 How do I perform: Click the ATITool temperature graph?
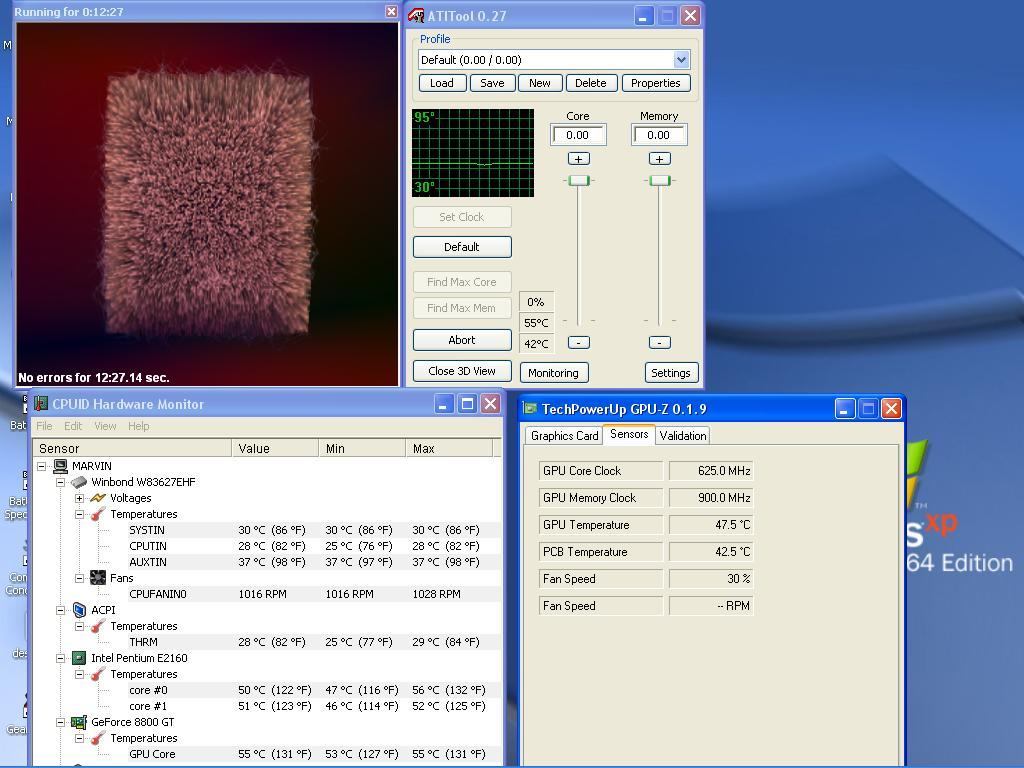coord(473,153)
